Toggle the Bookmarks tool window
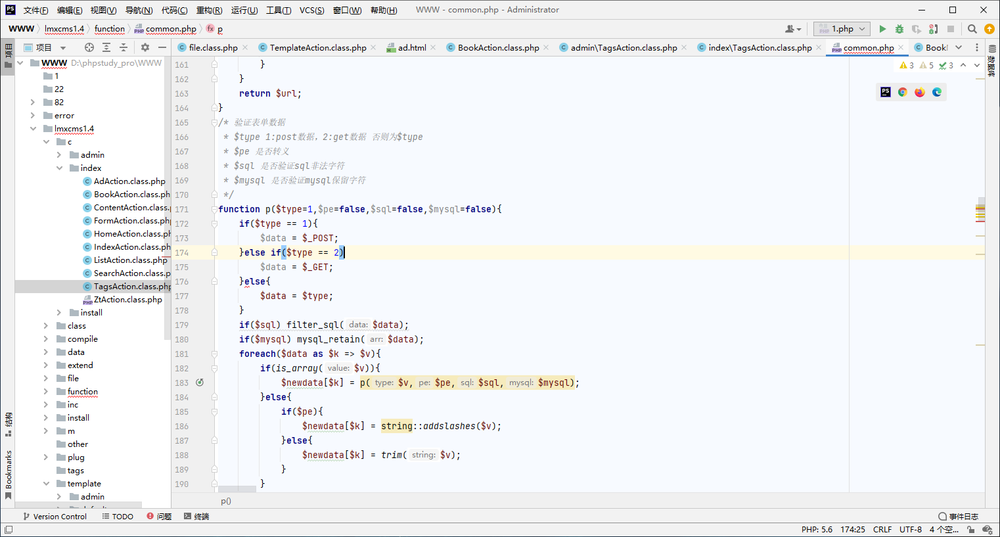The image size is (1000, 537). click(8, 474)
